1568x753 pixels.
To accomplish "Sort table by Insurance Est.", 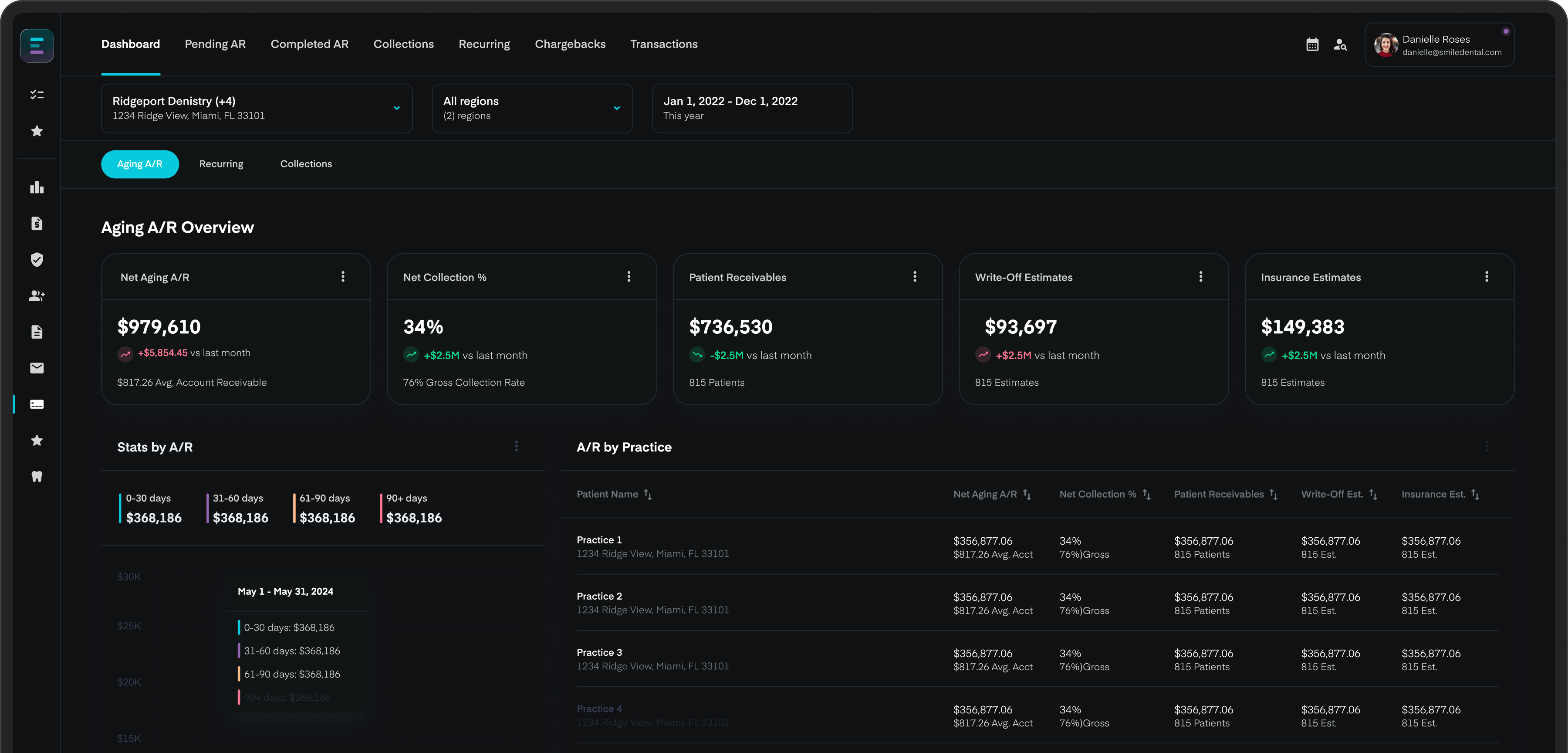I will tap(1475, 495).
